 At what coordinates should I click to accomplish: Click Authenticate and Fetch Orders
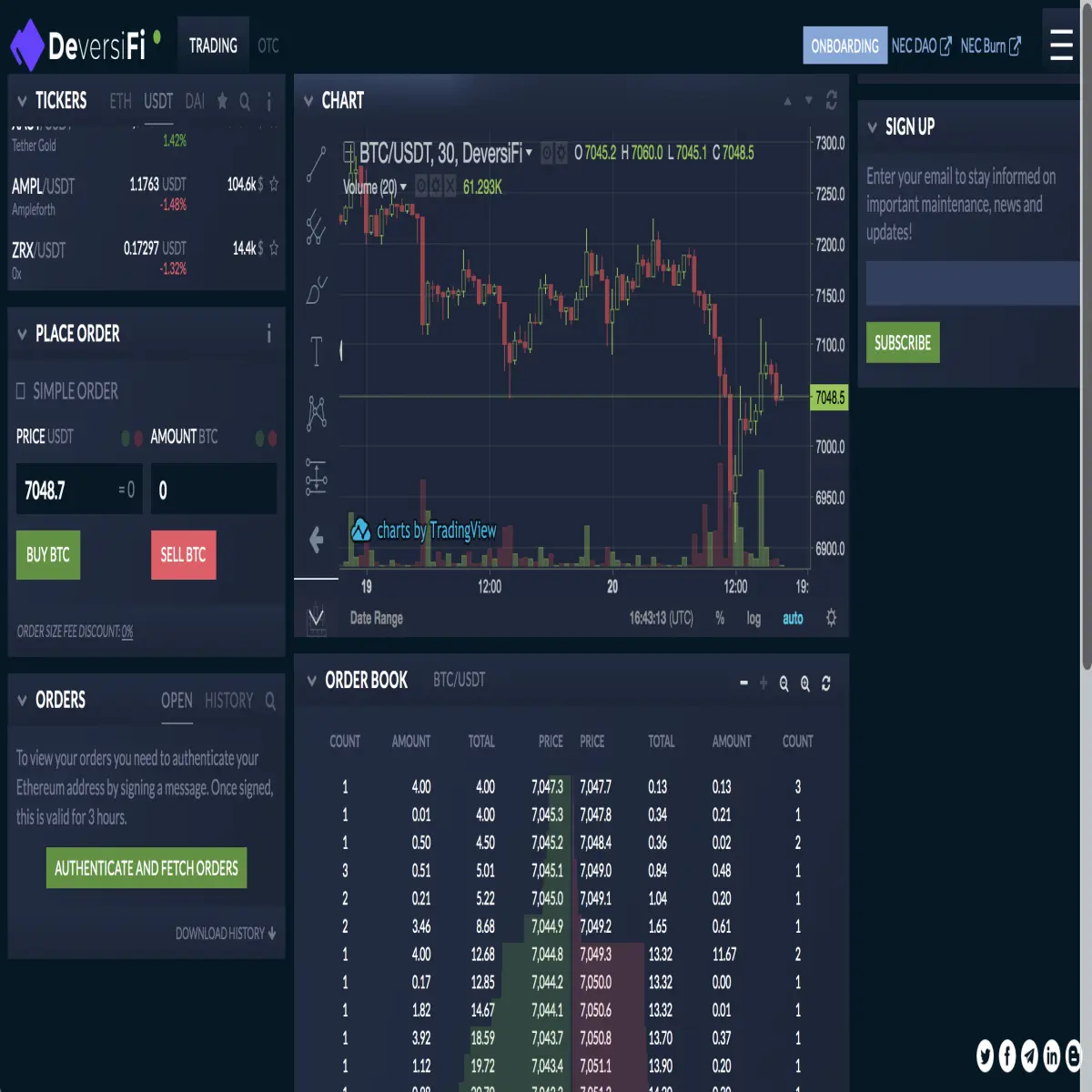pos(147,868)
